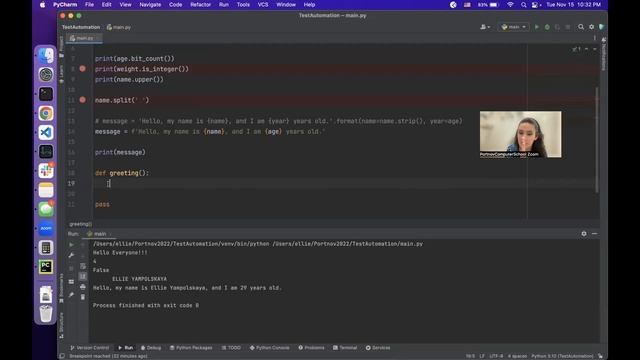Open the Debug tool window button

click(x=151, y=348)
